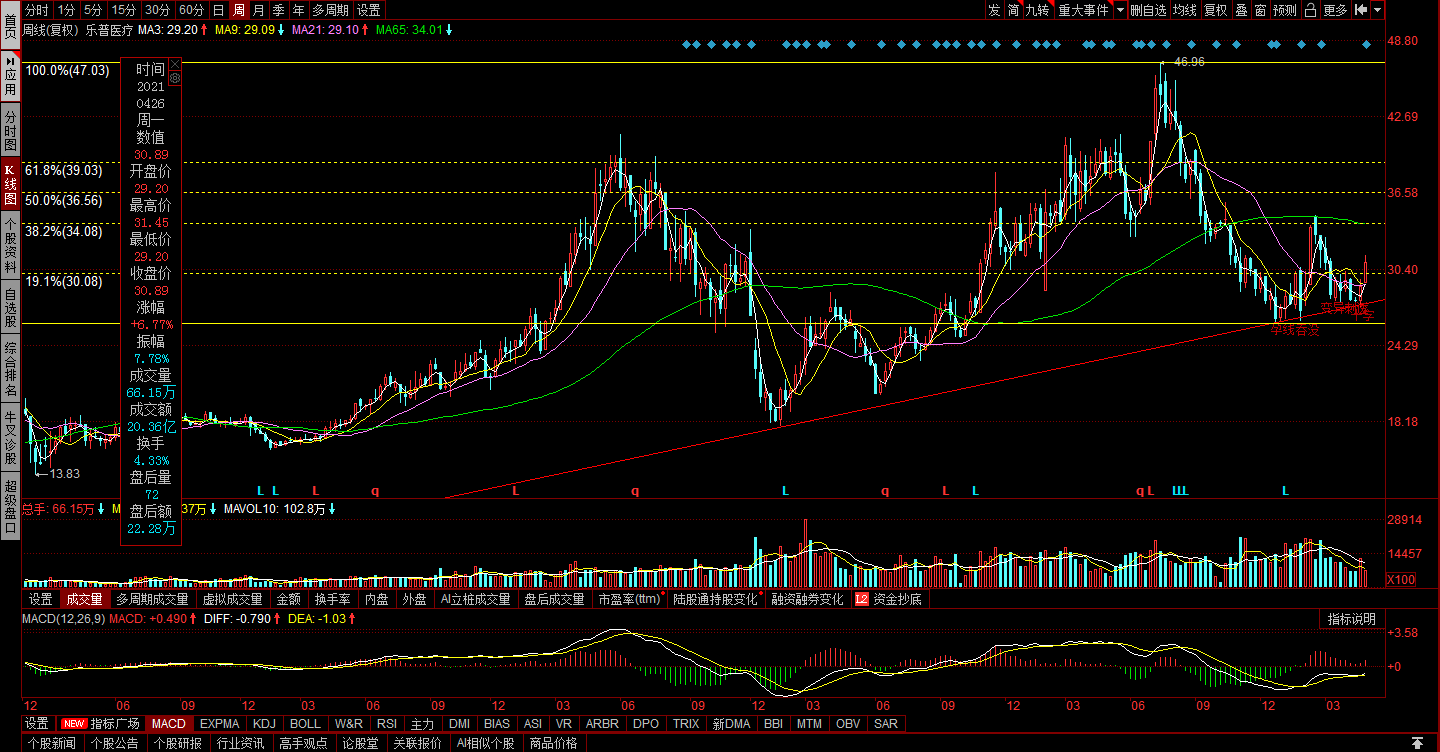Open settings gear on price data panel
Screen dimensions: 1440x752
click(x=175, y=77)
